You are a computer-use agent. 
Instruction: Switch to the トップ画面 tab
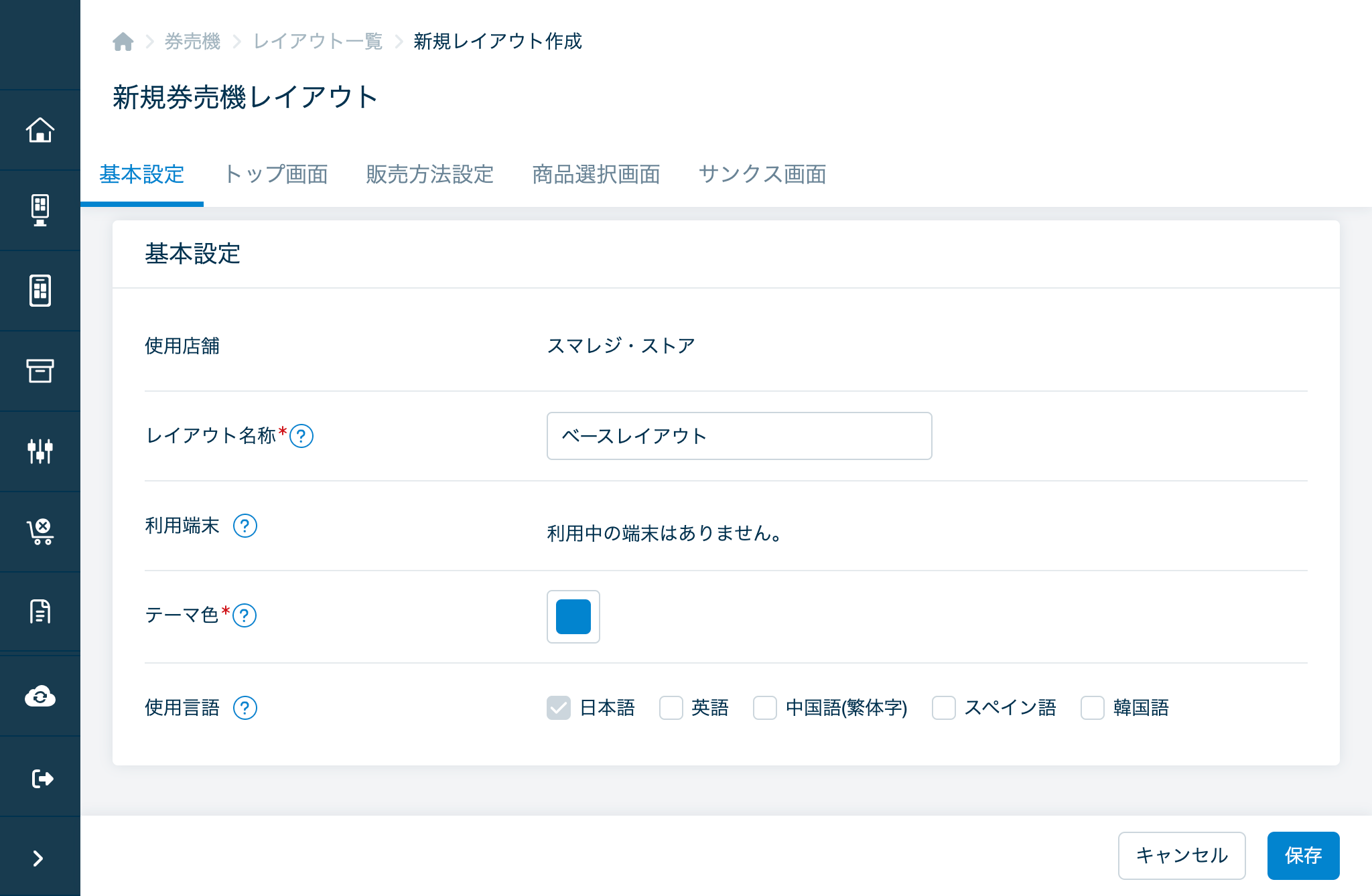tap(276, 175)
